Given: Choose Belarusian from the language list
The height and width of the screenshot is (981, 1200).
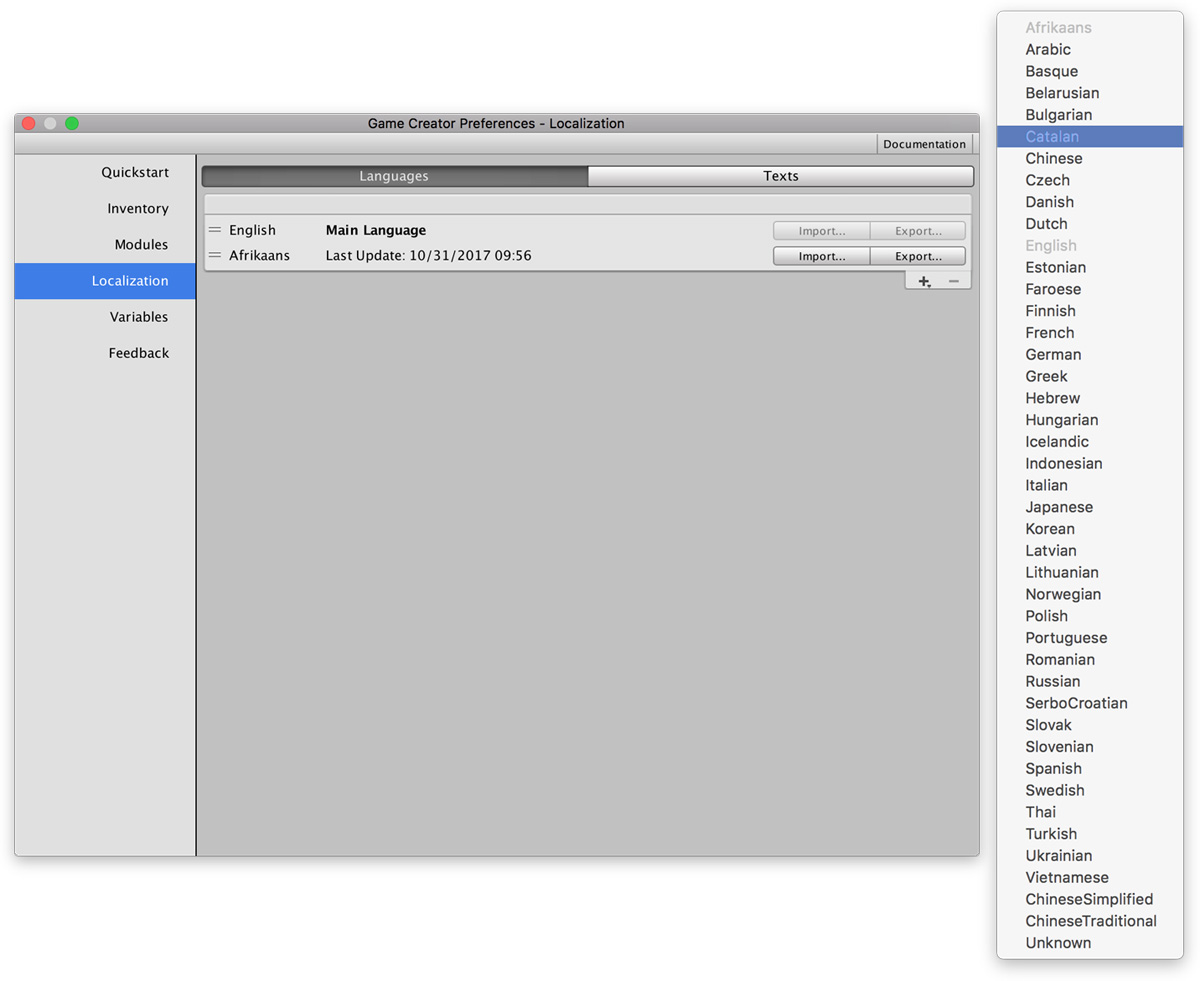Looking at the screenshot, I should coord(1090,93).
